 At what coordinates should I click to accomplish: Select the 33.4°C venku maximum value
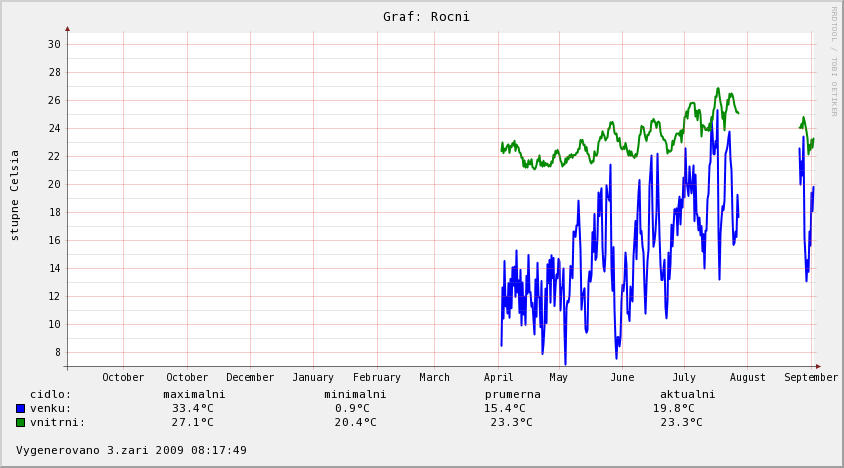click(x=193, y=409)
